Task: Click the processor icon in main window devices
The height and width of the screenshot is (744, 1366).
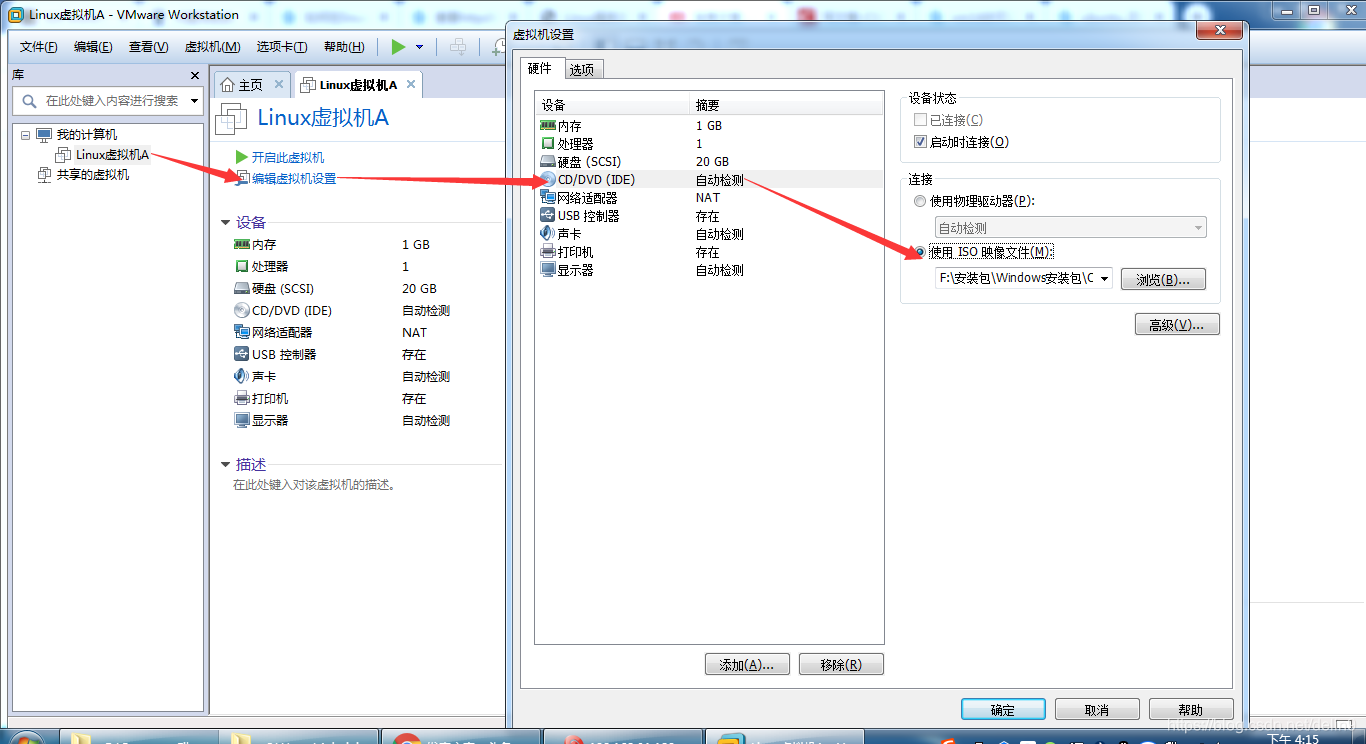Action: (241, 266)
